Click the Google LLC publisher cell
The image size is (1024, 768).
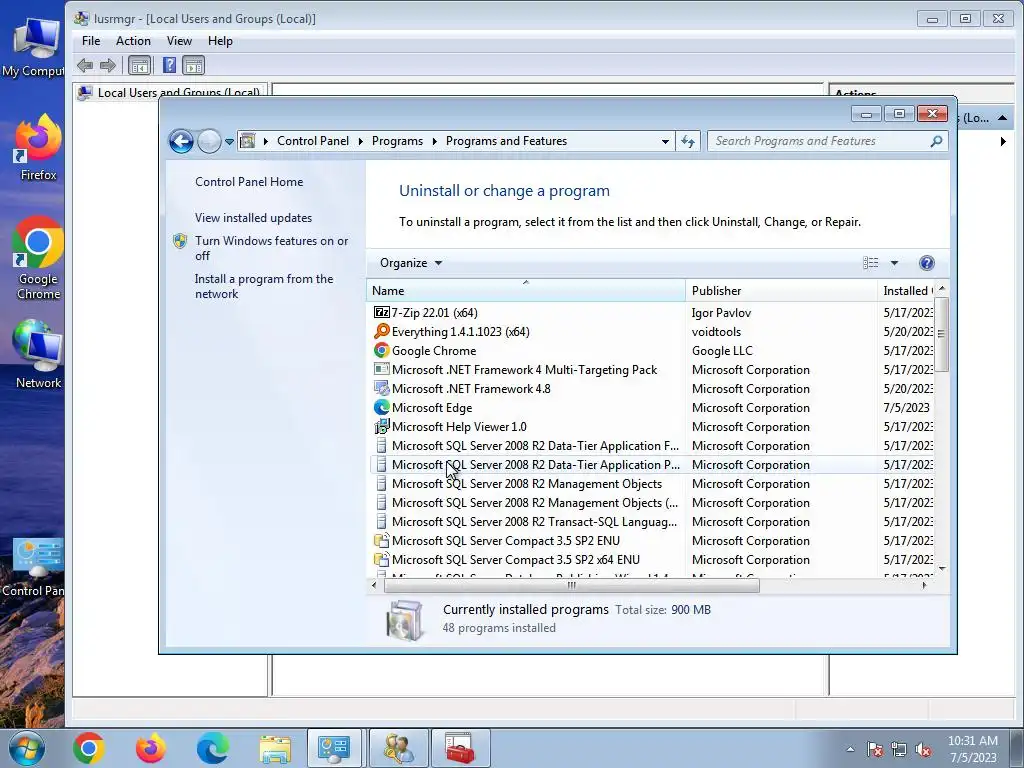722,351
